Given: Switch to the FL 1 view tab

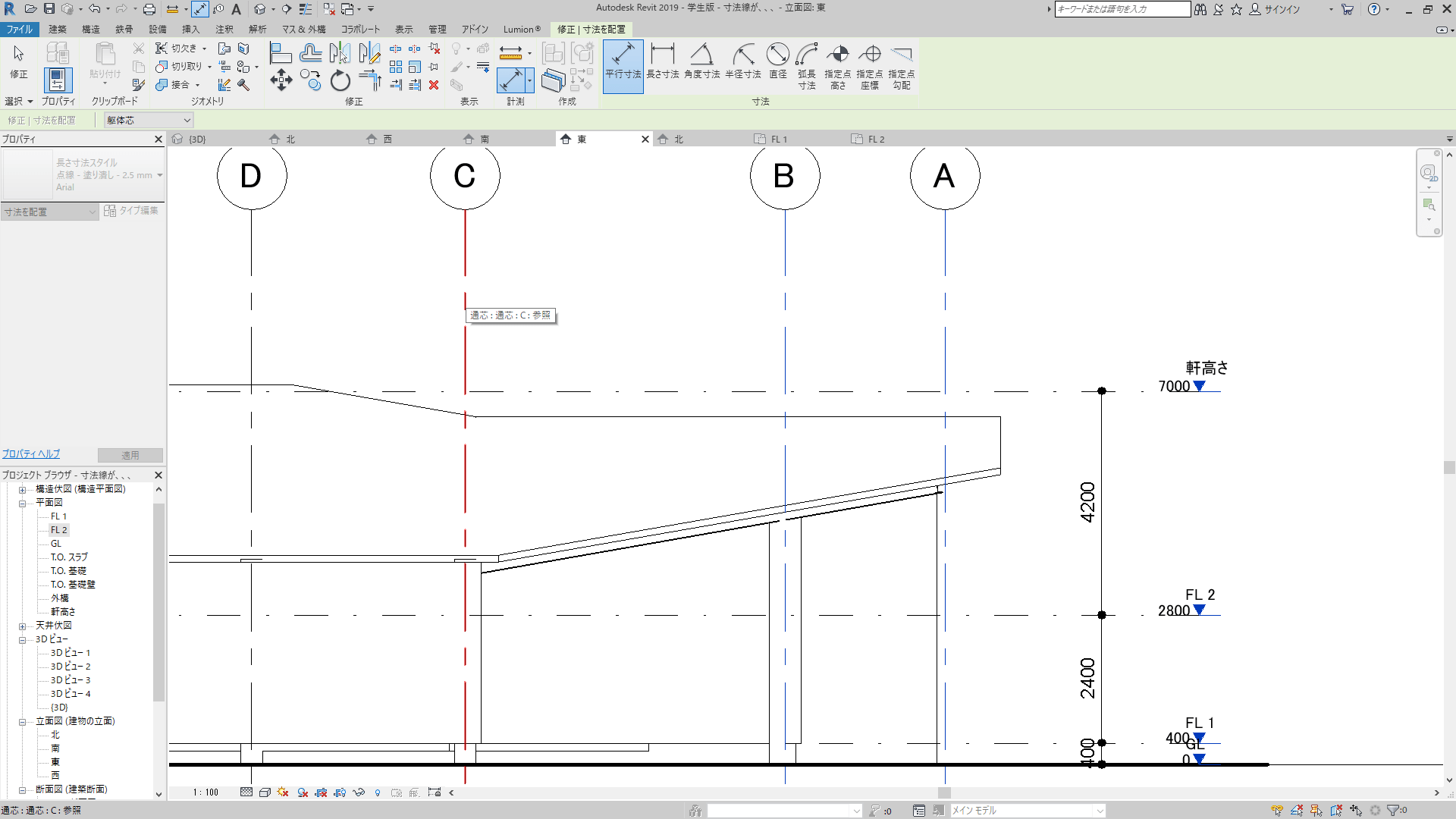Looking at the screenshot, I should pyautogui.click(x=779, y=139).
